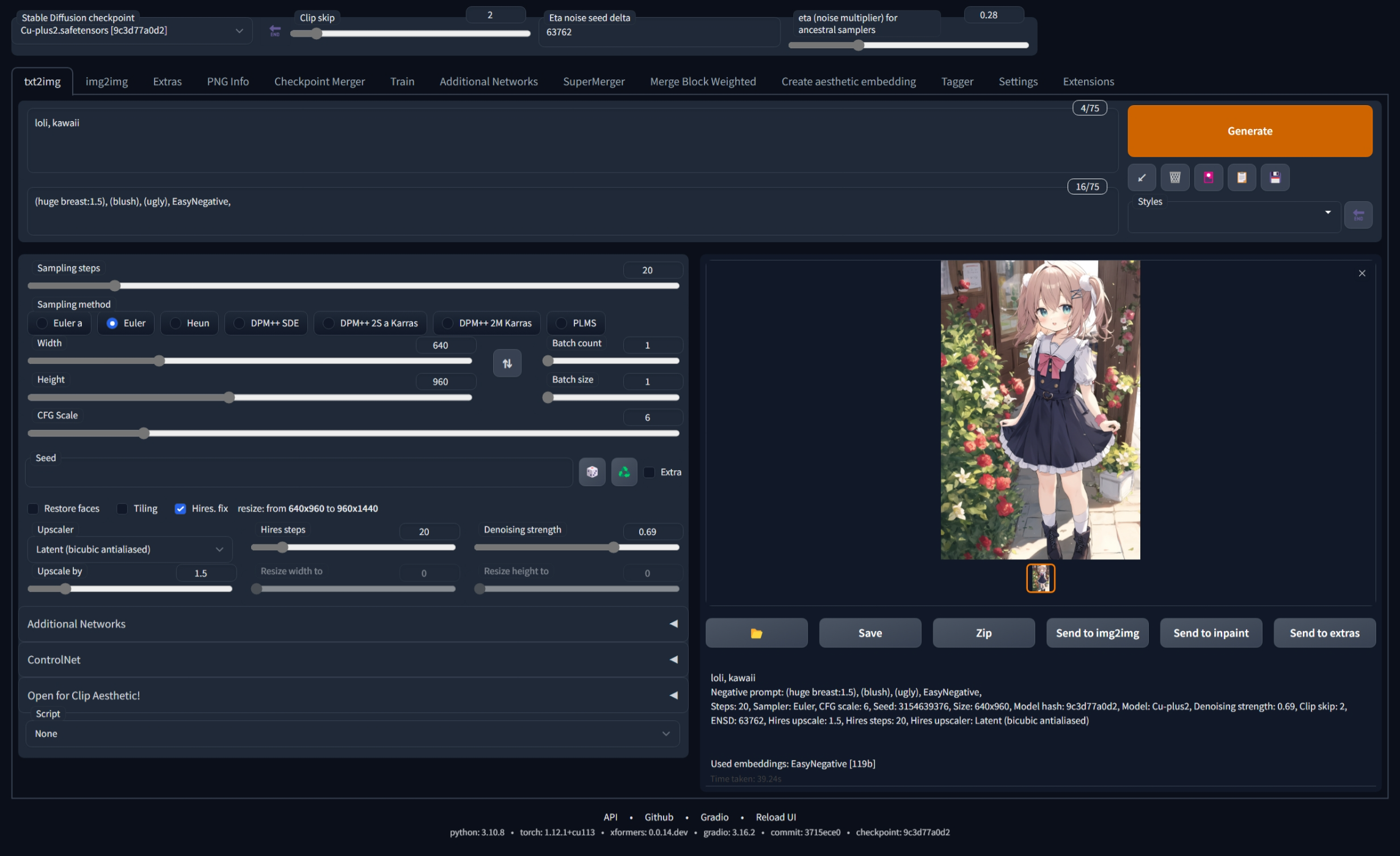Enable the Restore faces checkbox
Screen dimensions: 1400x856
(x=33, y=508)
